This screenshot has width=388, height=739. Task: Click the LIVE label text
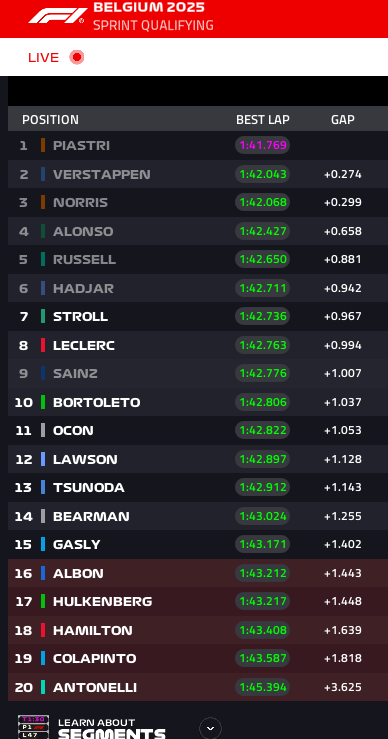click(x=43, y=57)
